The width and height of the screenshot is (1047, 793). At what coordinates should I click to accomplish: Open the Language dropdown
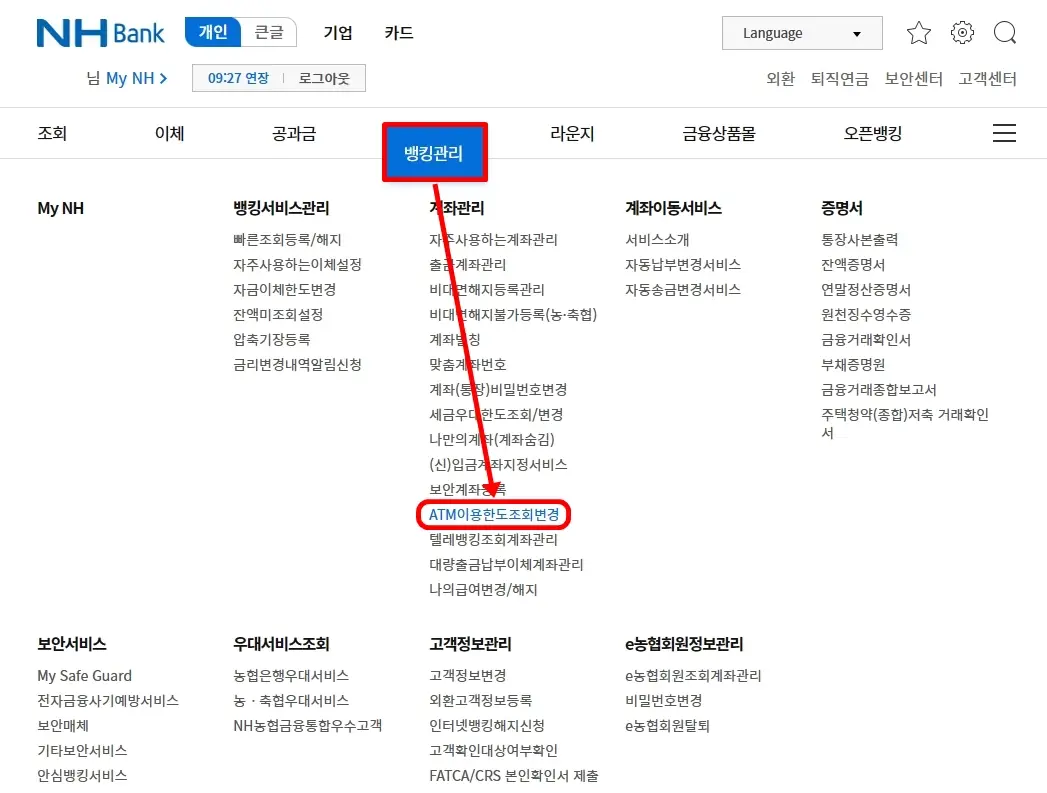(801, 32)
